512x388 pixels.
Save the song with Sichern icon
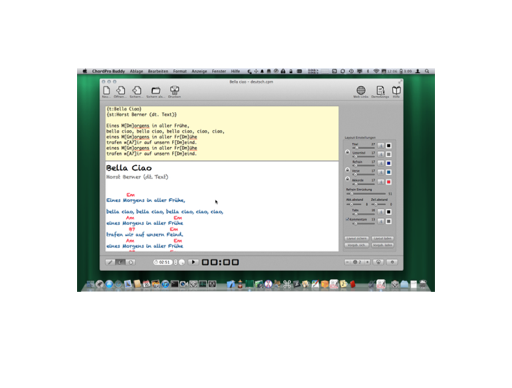(136, 91)
